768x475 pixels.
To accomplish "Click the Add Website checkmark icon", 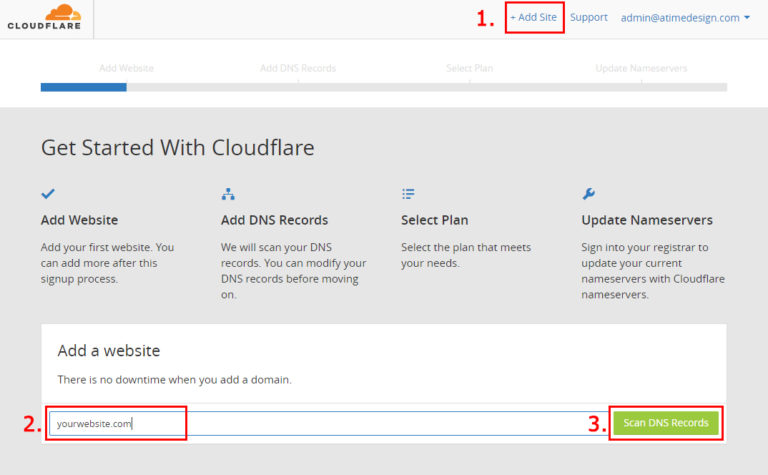I will click(48, 194).
